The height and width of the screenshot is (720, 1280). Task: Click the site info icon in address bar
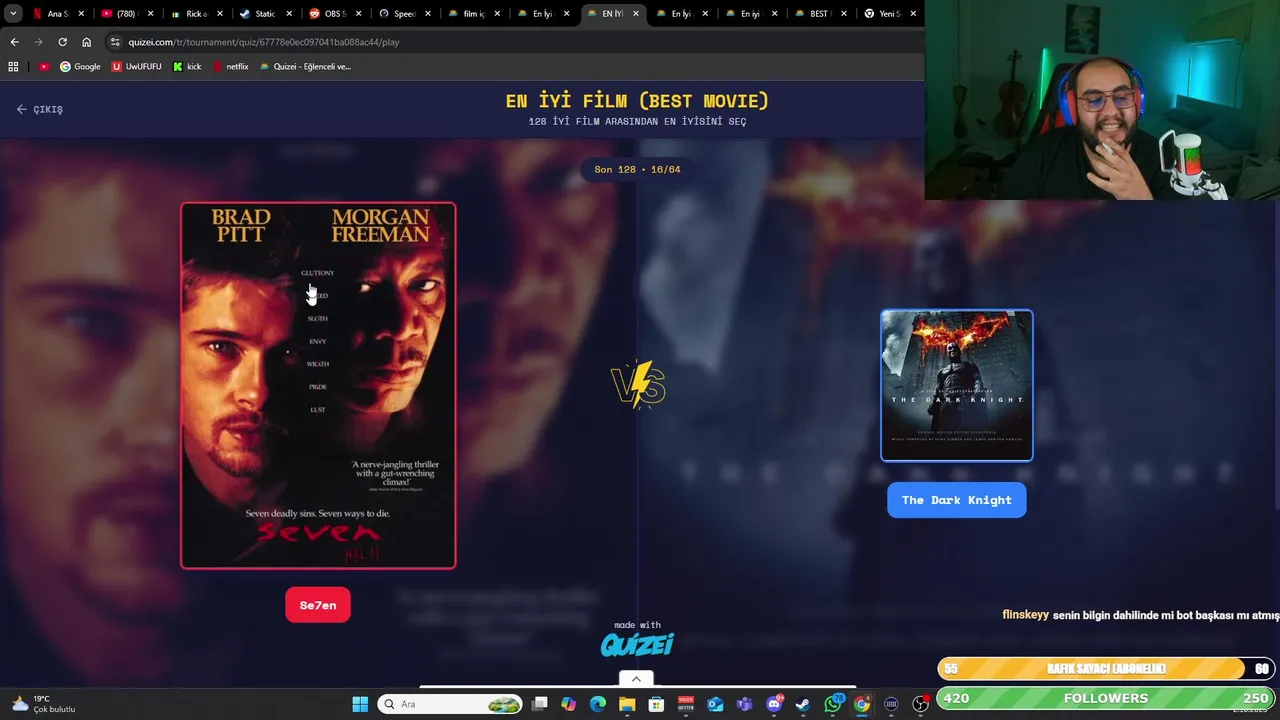(115, 42)
